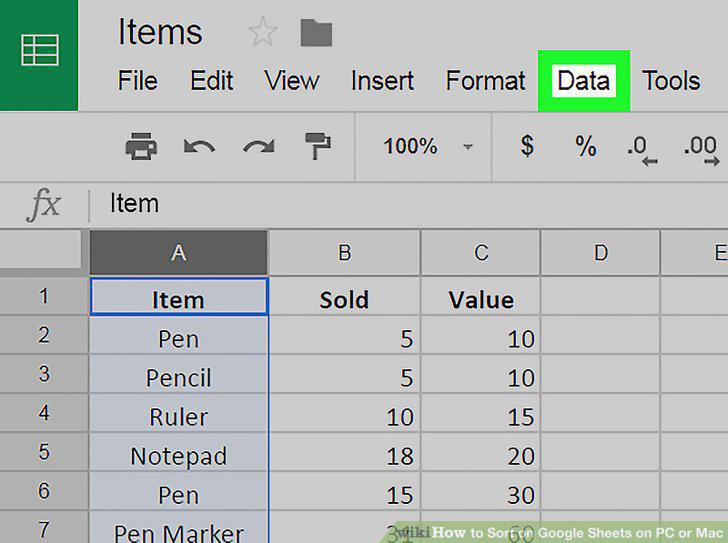Format as currency with dollar icon

point(527,146)
